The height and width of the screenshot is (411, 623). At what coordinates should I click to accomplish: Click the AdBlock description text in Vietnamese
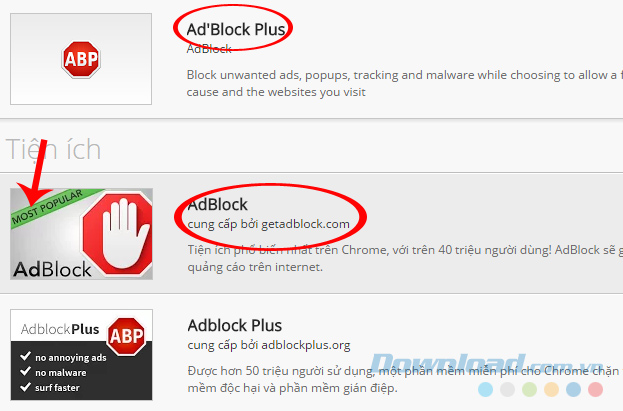(405, 258)
